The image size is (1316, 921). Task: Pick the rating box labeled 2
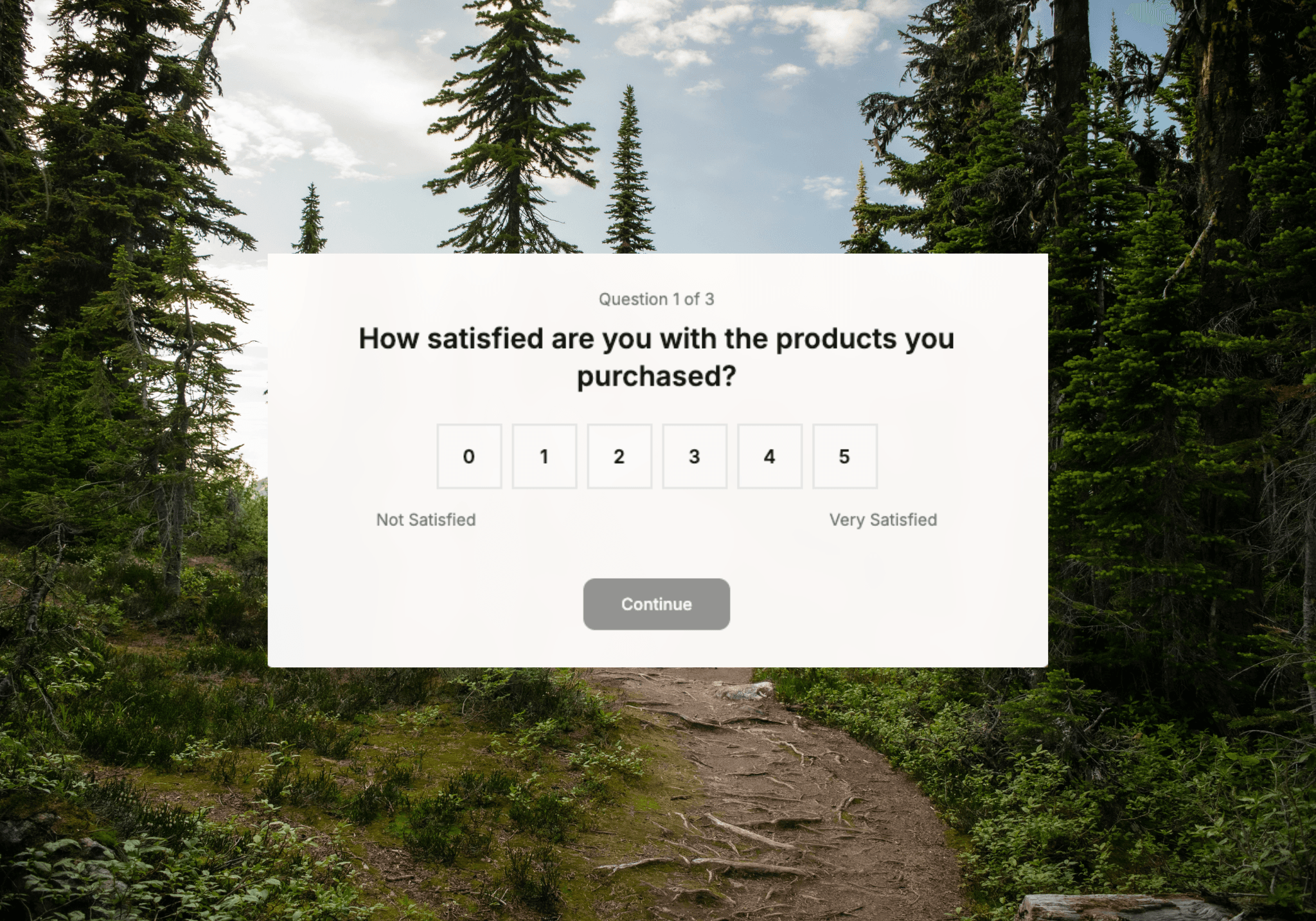pyautogui.click(x=619, y=456)
